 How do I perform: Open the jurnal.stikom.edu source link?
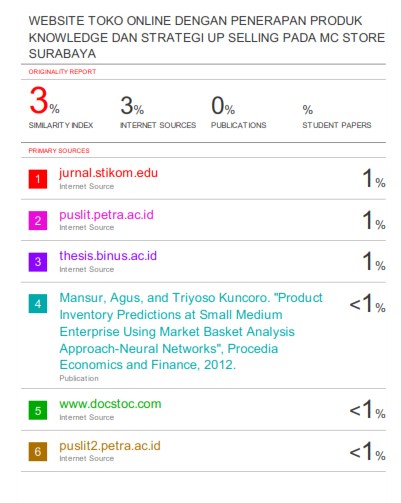108,173
